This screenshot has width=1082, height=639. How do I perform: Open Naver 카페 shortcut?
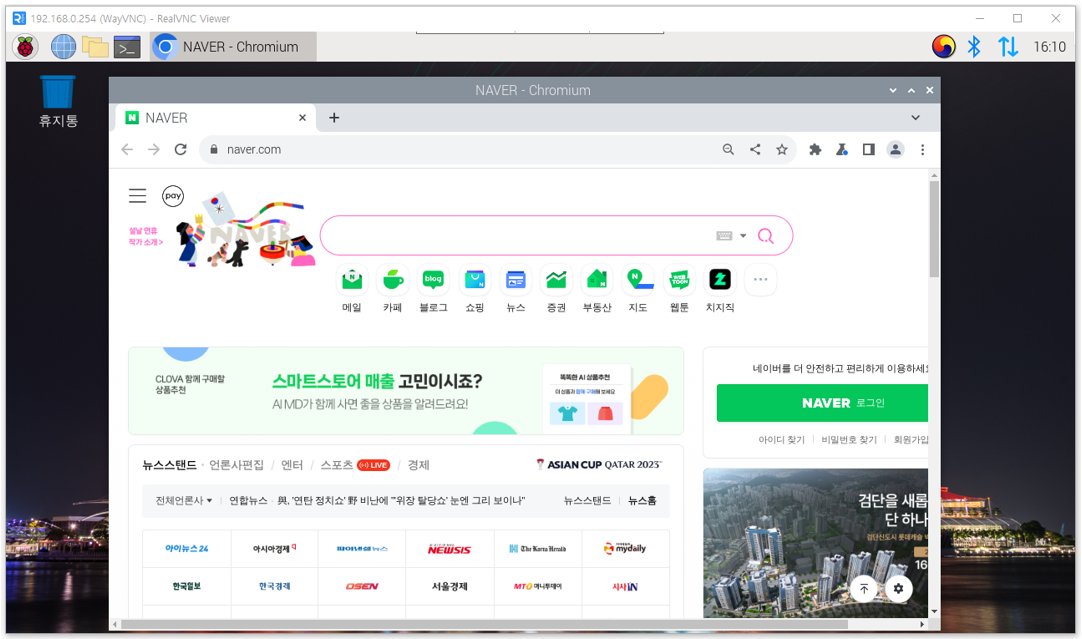[393, 288]
